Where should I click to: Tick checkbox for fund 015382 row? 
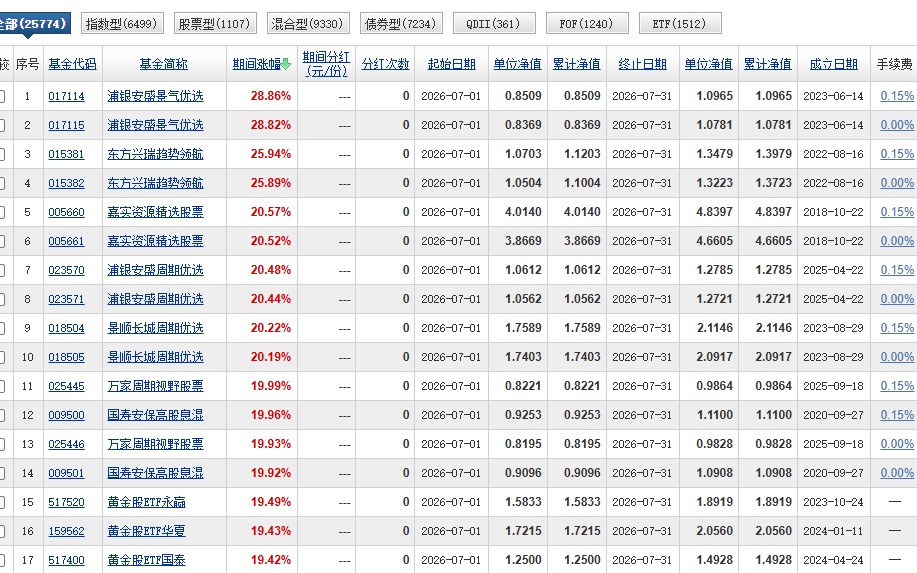2,183
